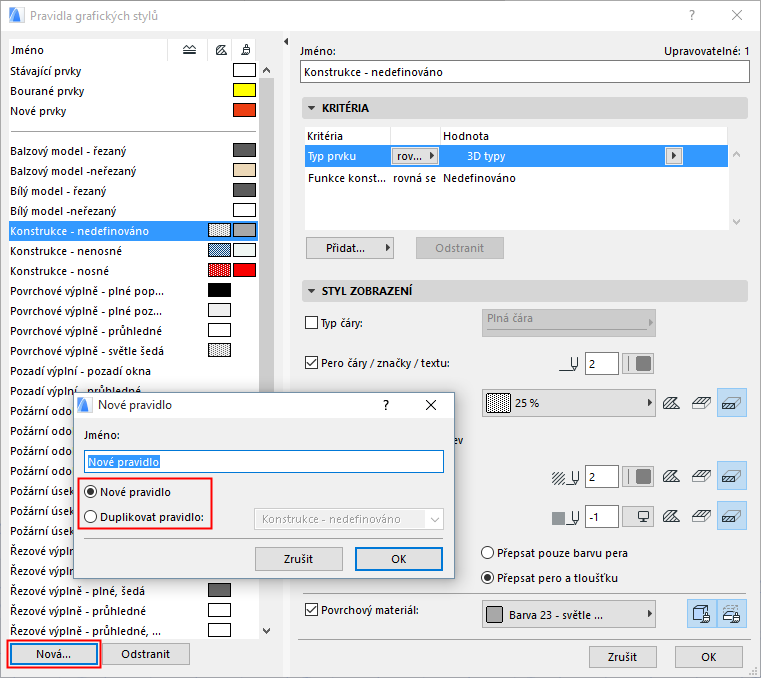This screenshot has width=761, height=678.
Task: Click the Odstranit button under rule list
Action: 146,654
